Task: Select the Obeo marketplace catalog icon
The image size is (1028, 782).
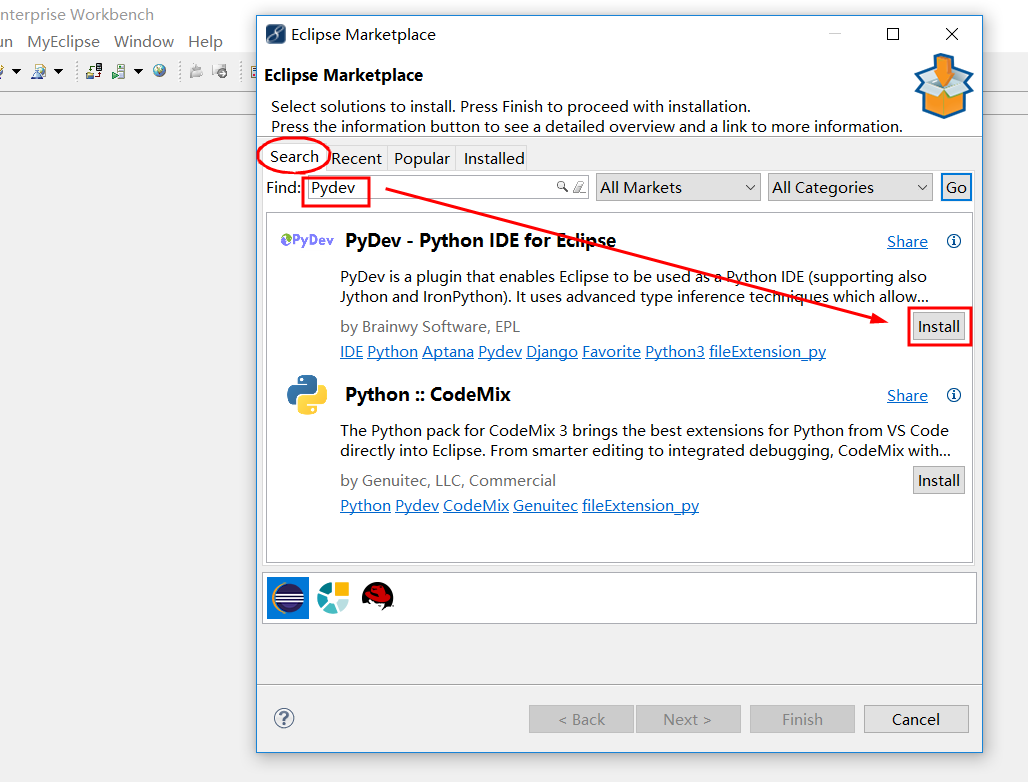Action: pyautogui.click(x=333, y=598)
